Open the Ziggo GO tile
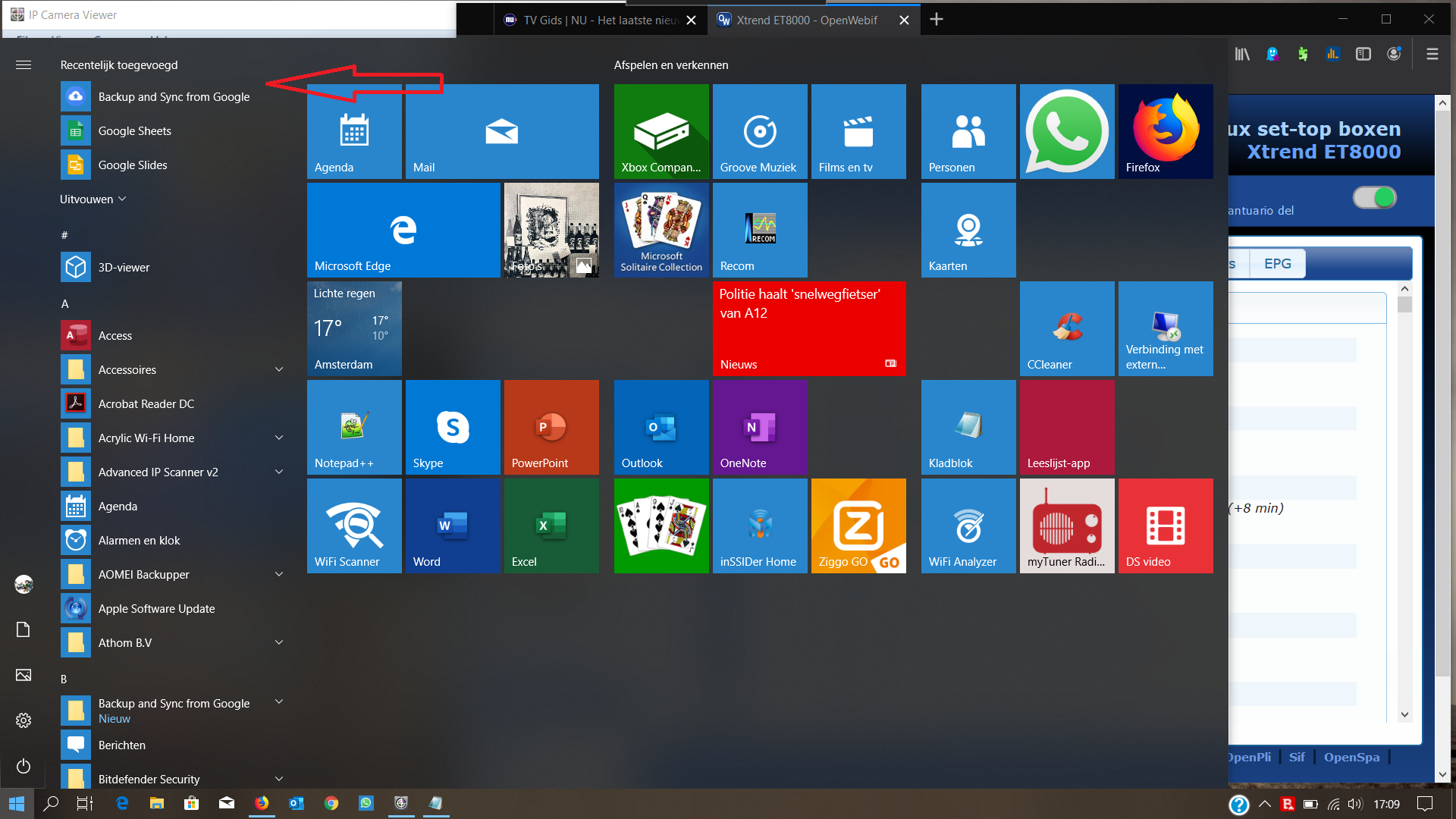The width and height of the screenshot is (1456, 819). click(858, 526)
